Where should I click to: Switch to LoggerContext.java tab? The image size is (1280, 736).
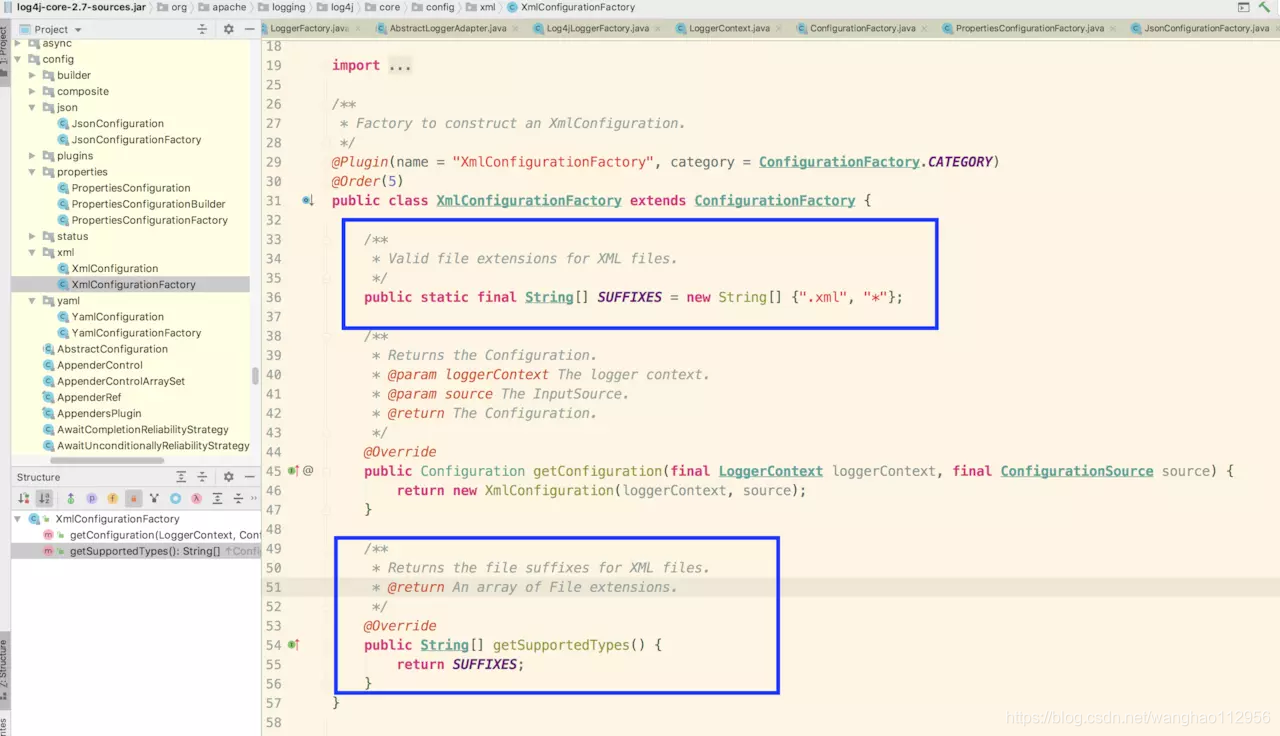[x=729, y=28]
